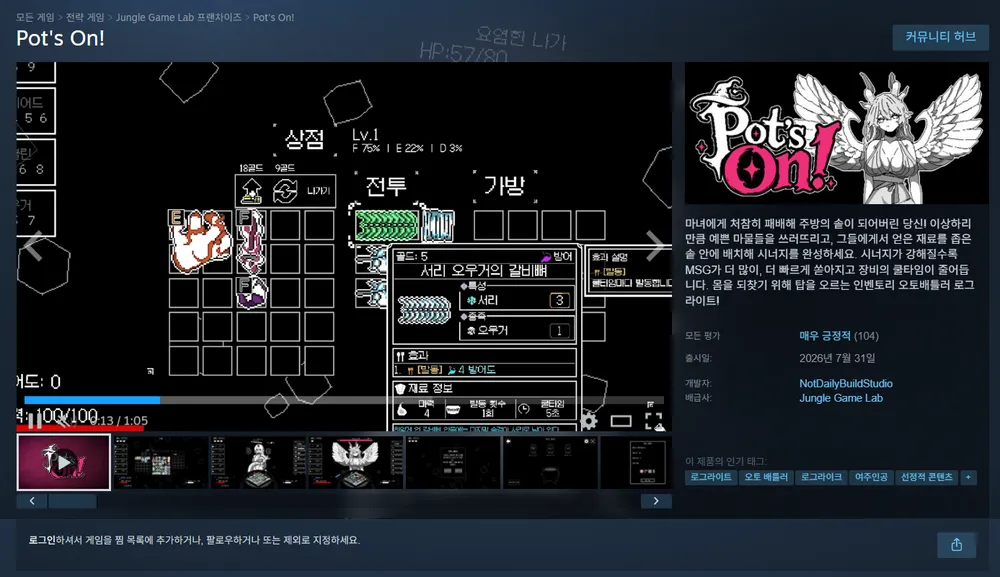Select the pink trailer thumbnail with play icon
The height and width of the screenshot is (577, 1000).
64,462
